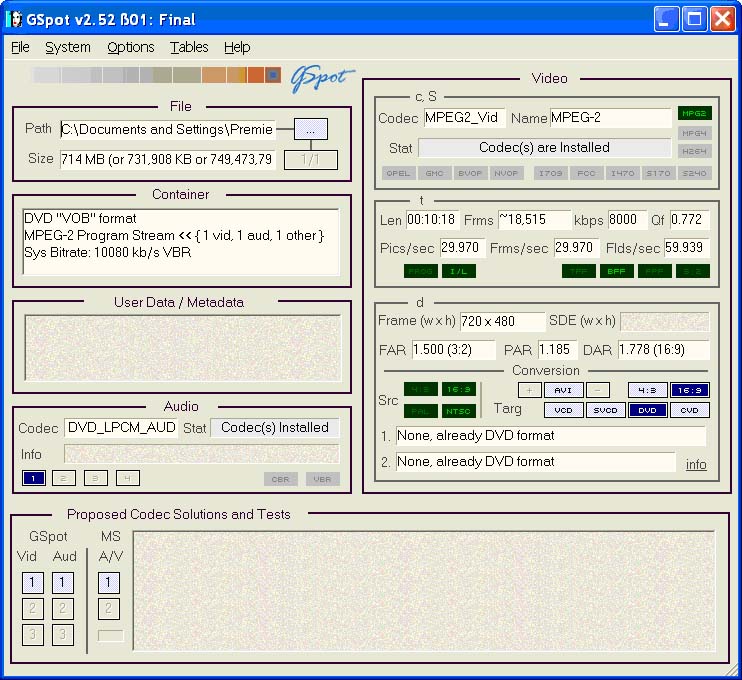
Task: Click the 1/1 file counter button
Action: click(x=311, y=159)
